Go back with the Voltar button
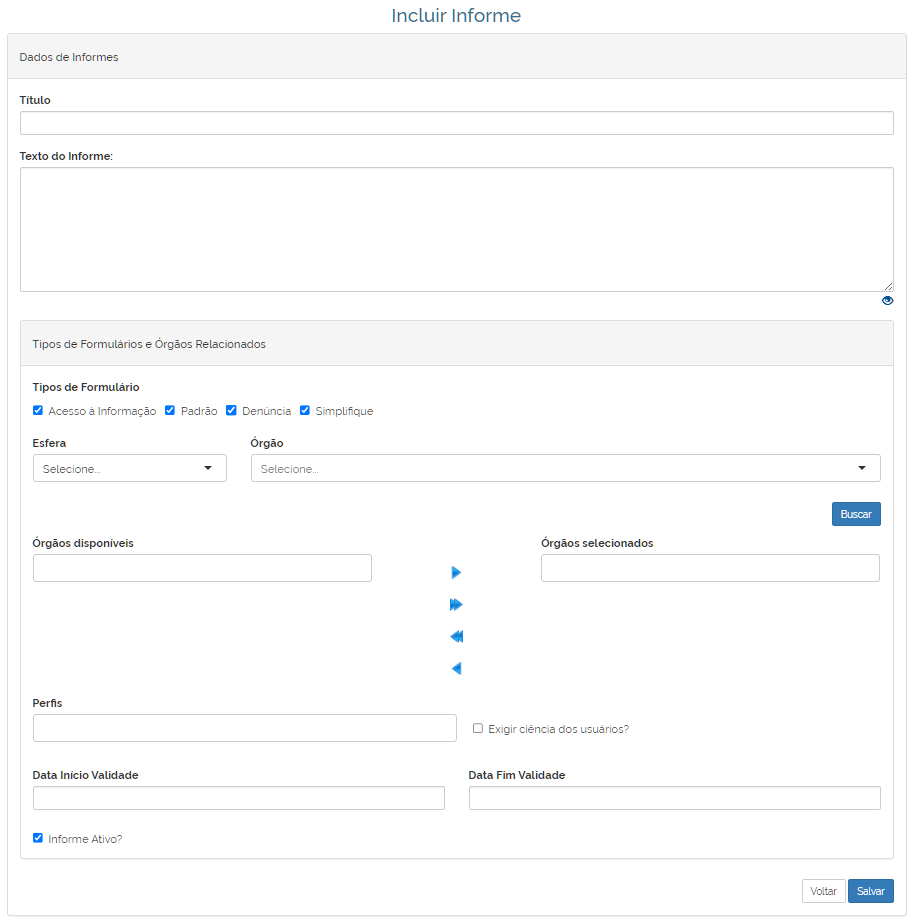 tap(823, 891)
